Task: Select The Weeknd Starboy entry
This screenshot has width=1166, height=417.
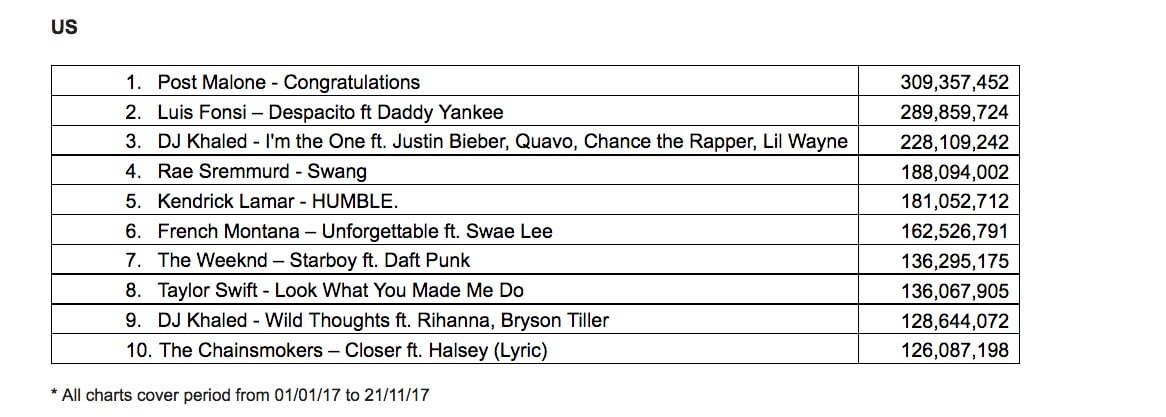Action: tap(313, 262)
